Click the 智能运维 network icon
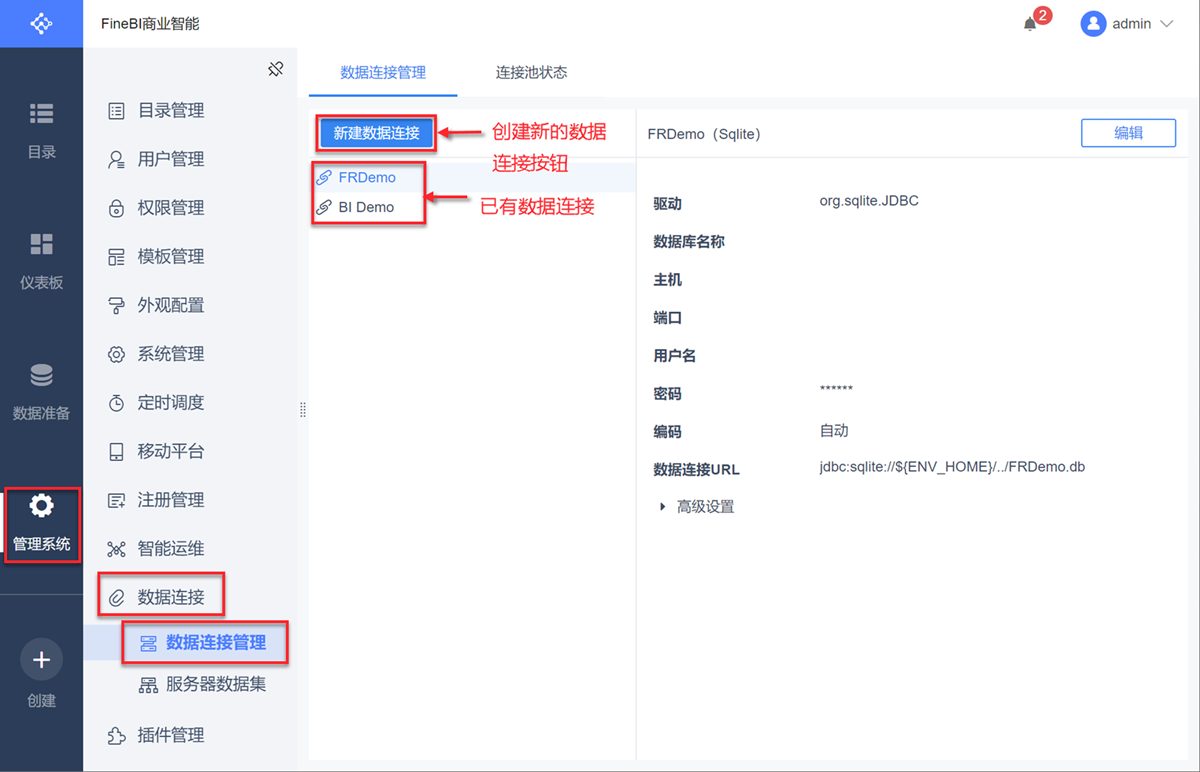The image size is (1200, 772). pos(117,549)
